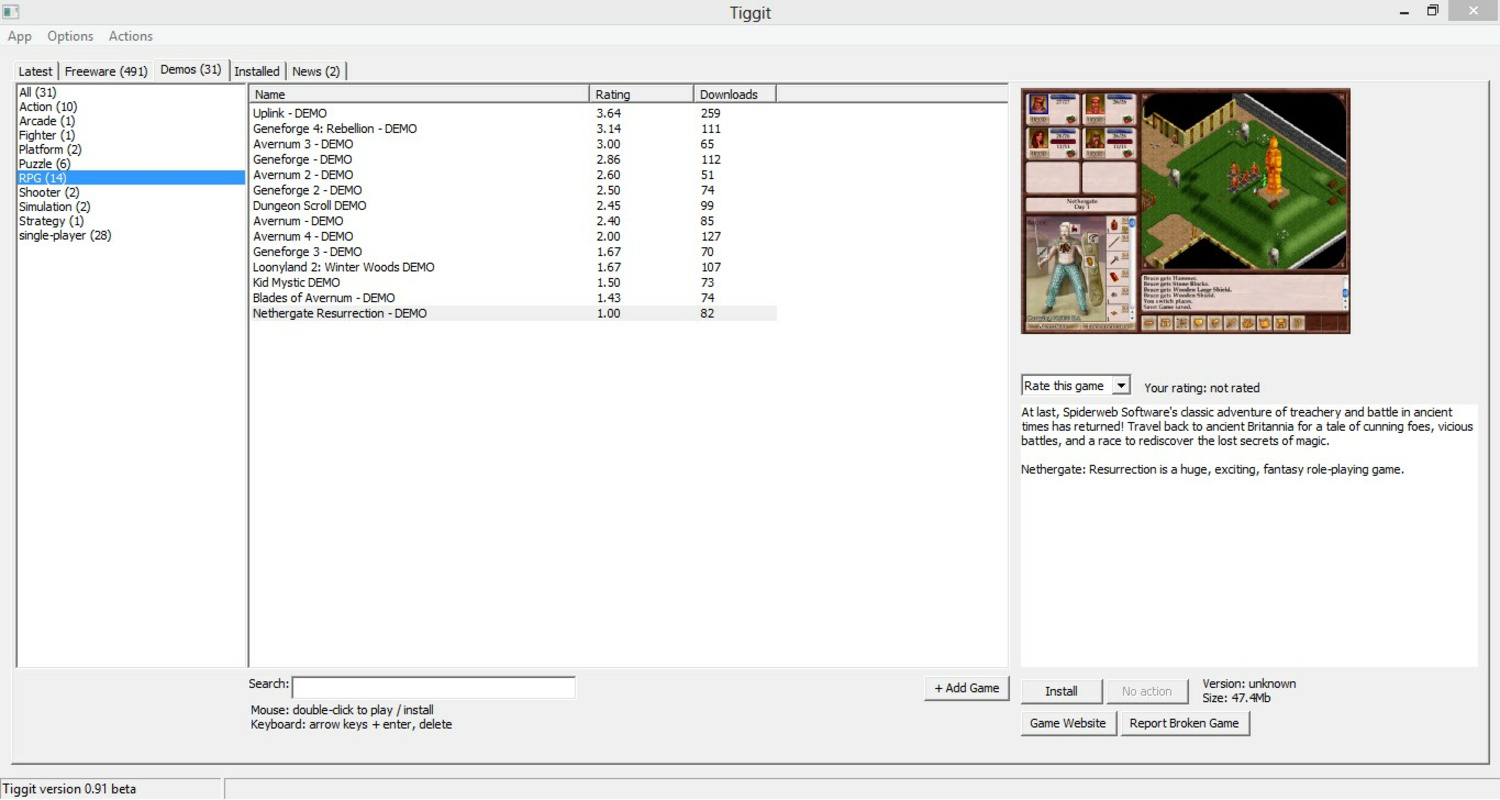Click the Size: 47.4Mb label

pyautogui.click(x=1236, y=698)
